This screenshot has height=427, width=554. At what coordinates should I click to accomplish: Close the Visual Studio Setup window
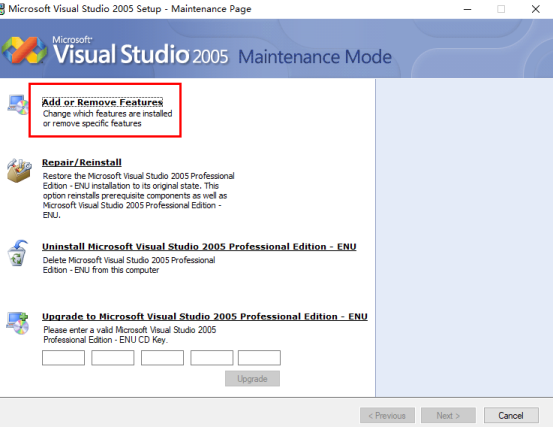[536, 9]
